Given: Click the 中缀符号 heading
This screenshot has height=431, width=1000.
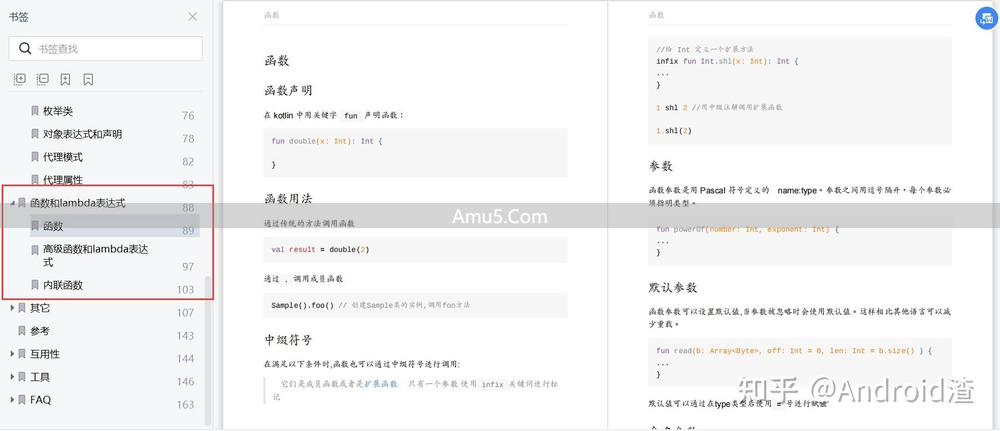Looking at the screenshot, I should pyautogui.click(x=288, y=339).
